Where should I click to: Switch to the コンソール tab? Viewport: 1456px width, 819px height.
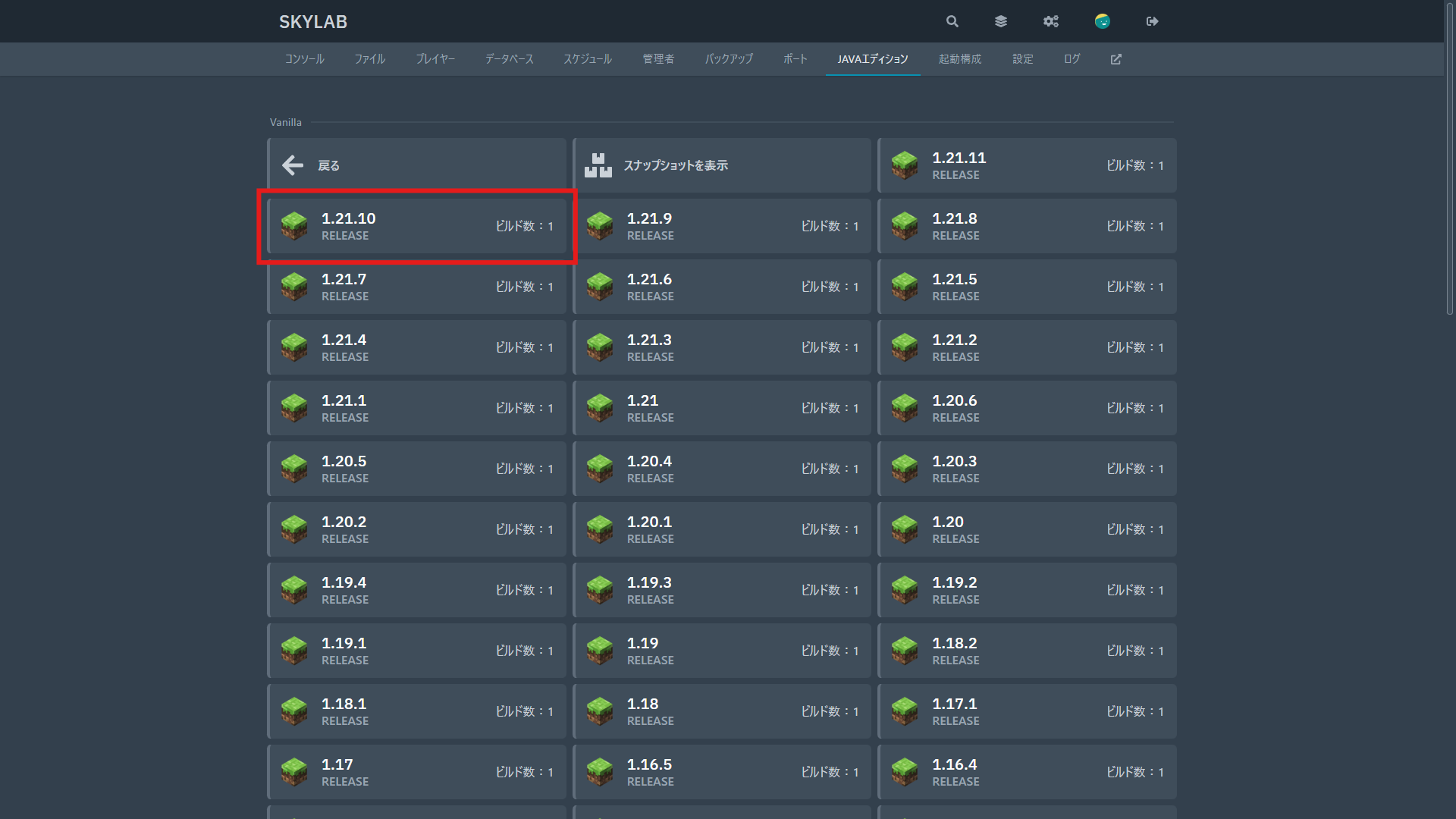(304, 59)
